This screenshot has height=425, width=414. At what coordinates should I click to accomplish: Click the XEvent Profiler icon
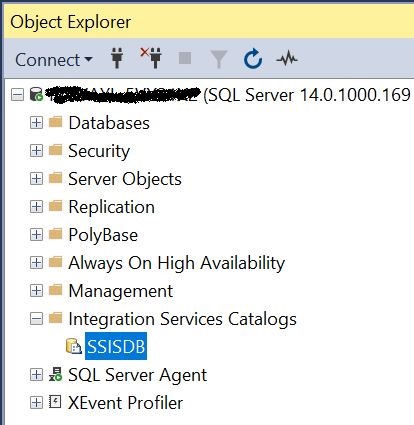[55, 402]
